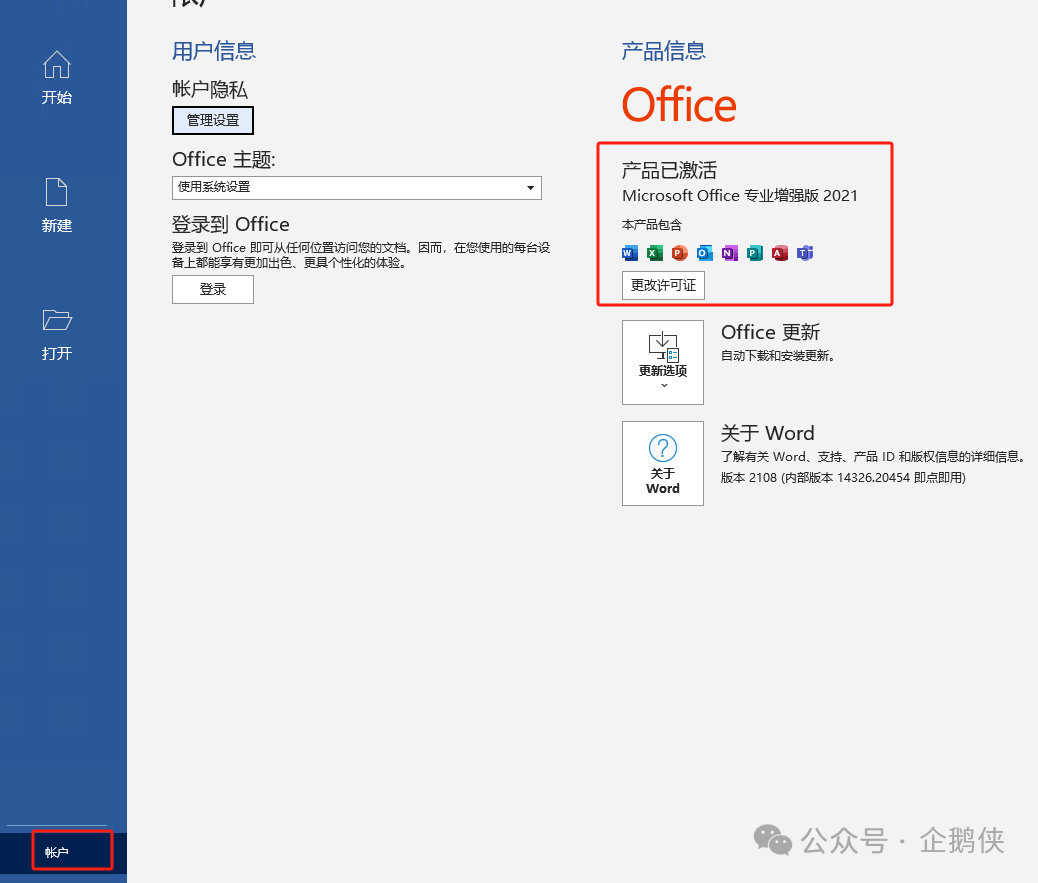Open the 关于 Word panel
1038x883 pixels.
coord(662,463)
